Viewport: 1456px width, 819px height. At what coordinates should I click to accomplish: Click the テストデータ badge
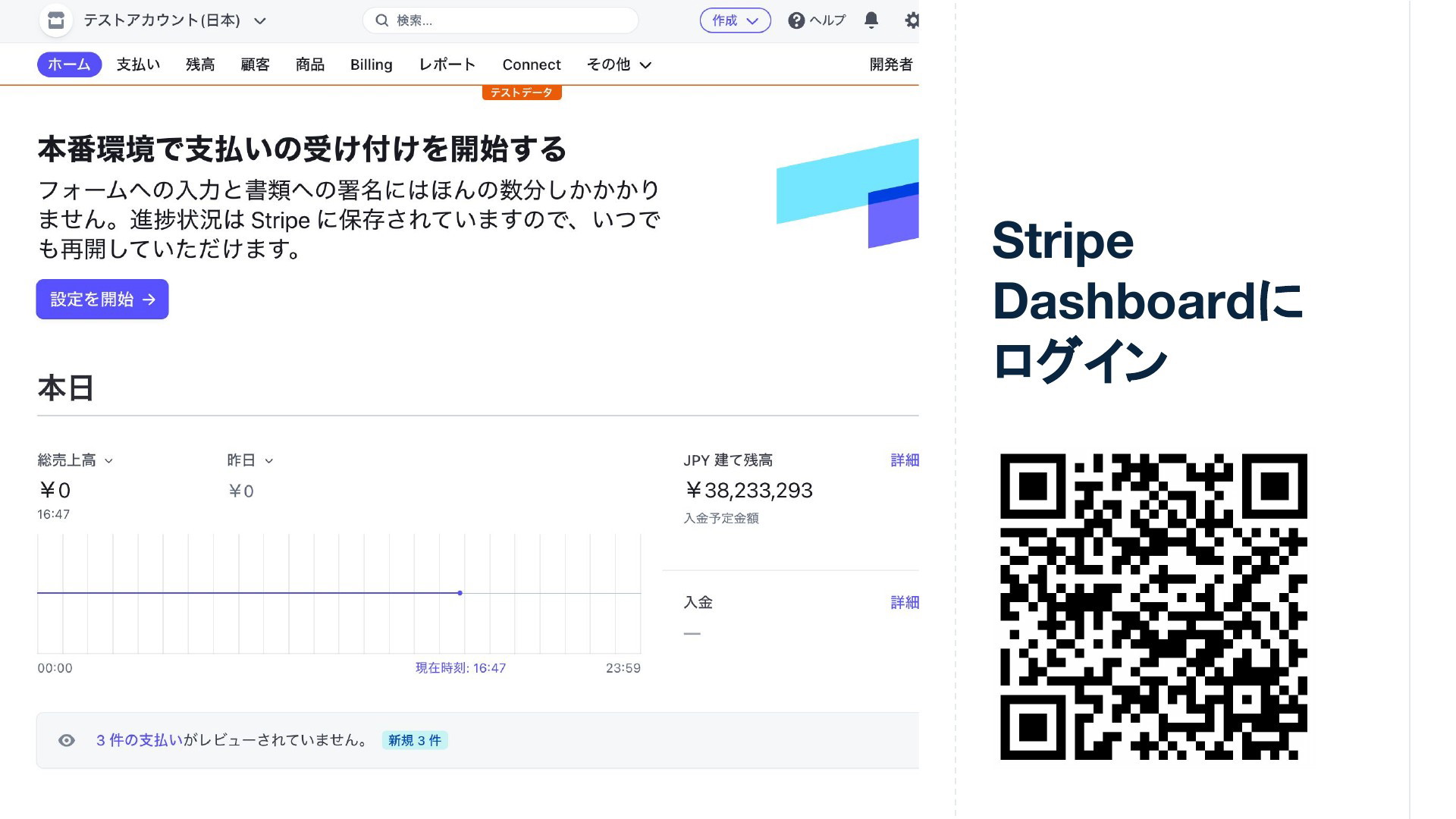[x=522, y=93]
